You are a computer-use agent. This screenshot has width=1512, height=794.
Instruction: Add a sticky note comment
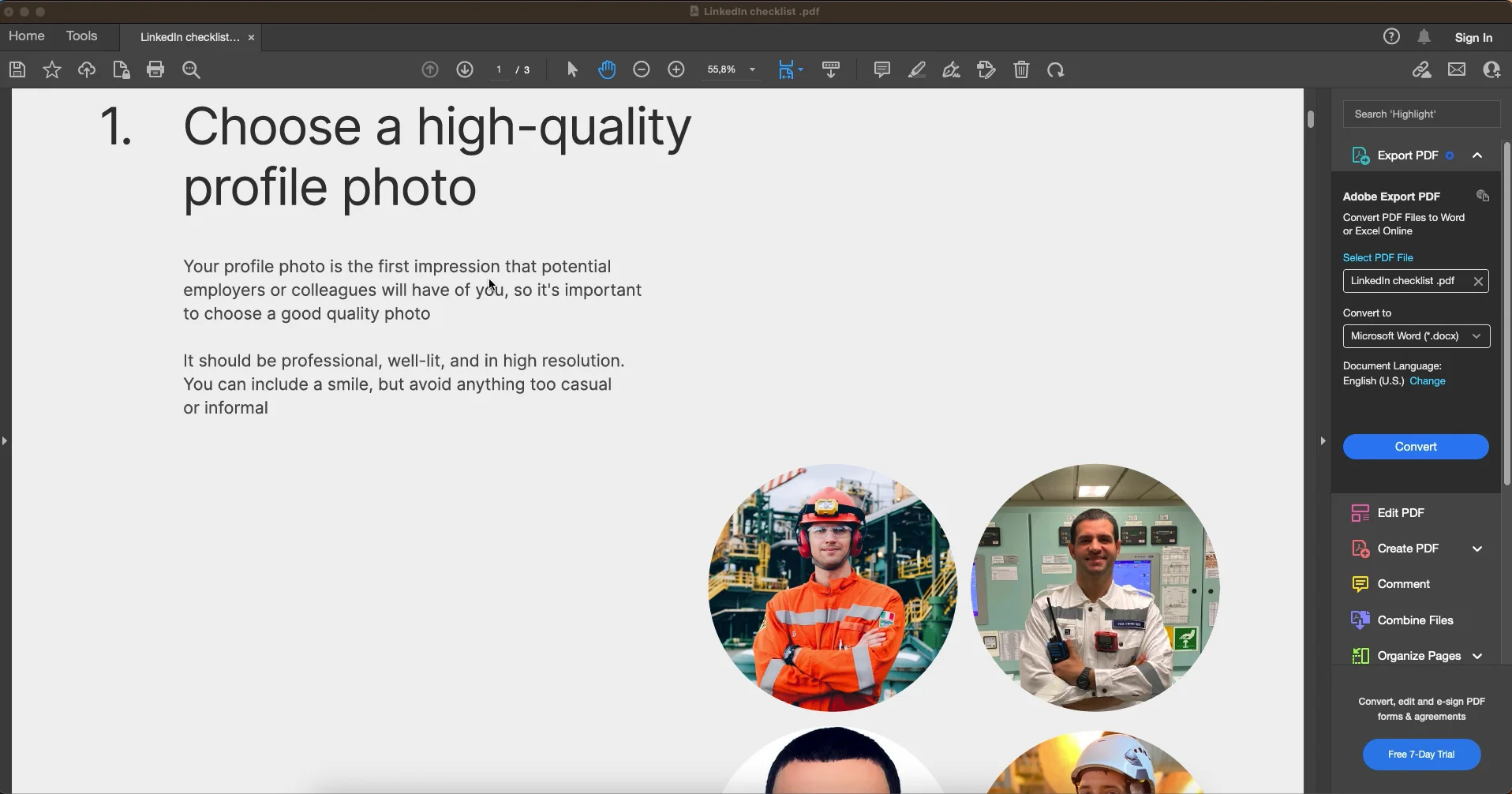[882, 69]
